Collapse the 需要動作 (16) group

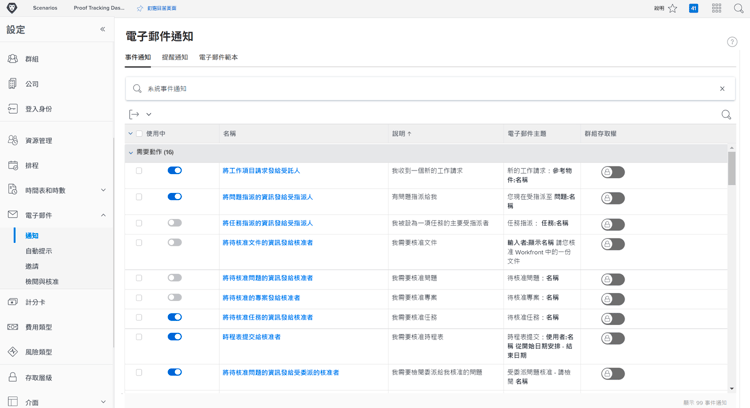point(131,153)
